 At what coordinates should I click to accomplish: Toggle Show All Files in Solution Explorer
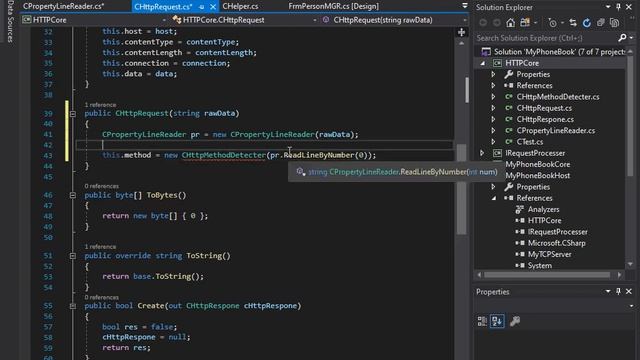[x=614, y=23]
